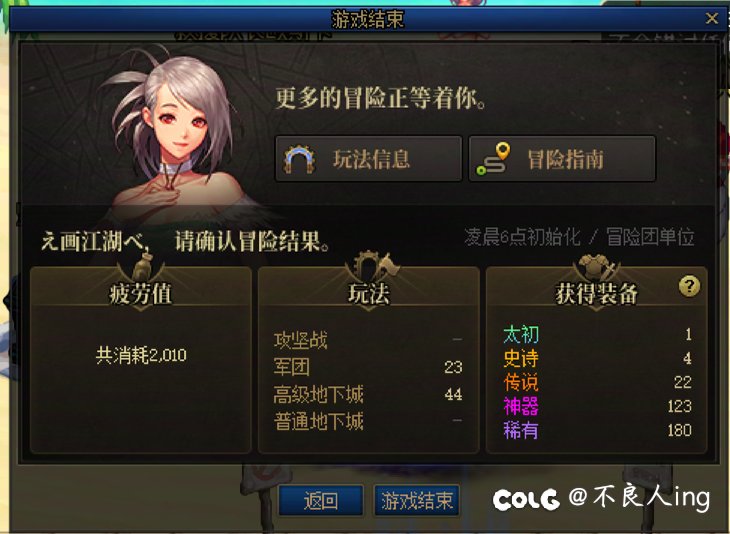The width and height of the screenshot is (730, 534).
Task: Click the arch gate icon on 玩法信息
Action: [299, 160]
